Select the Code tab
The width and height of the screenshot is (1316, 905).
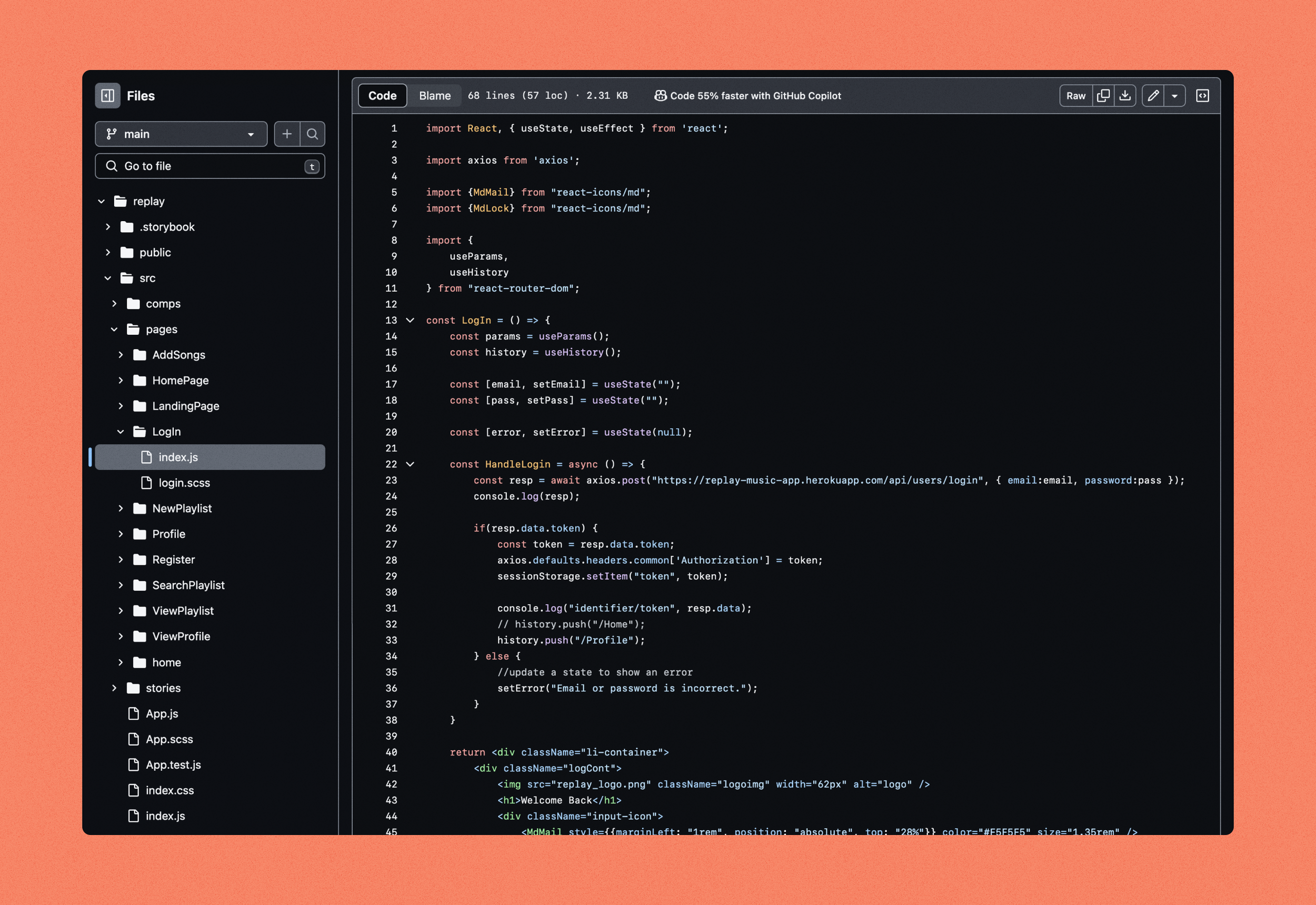(x=382, y=96)
